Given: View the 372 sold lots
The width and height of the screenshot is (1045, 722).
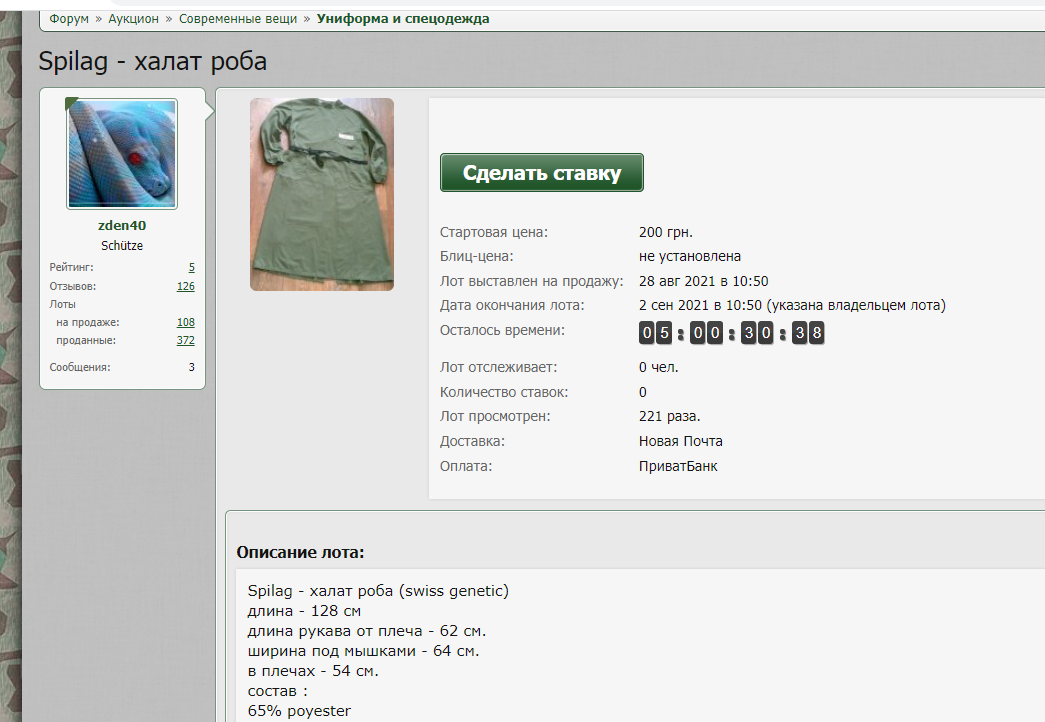Looking at the screenshot, I should coord(185,340).
